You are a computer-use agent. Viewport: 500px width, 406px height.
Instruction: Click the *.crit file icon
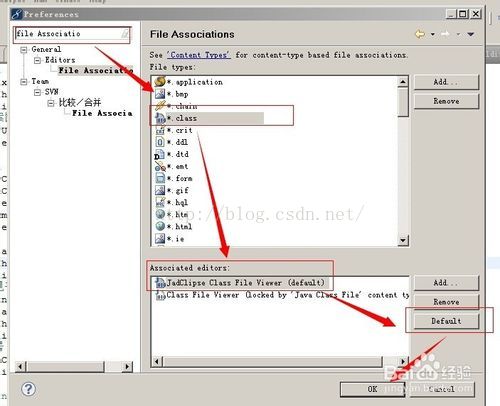click(x=160, y=130)
